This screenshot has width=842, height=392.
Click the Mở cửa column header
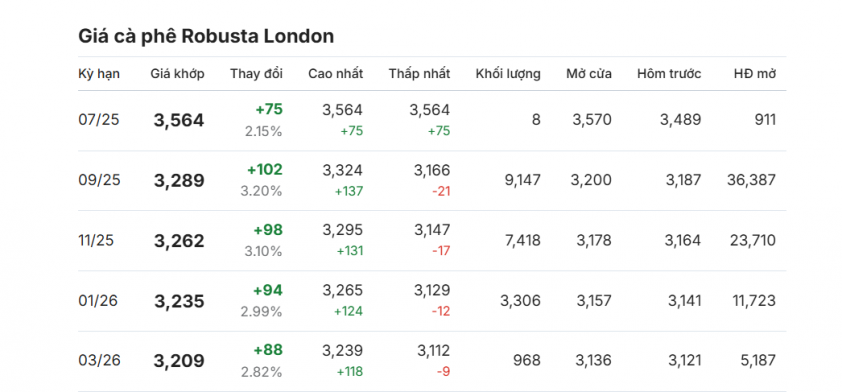pos(589,74)
